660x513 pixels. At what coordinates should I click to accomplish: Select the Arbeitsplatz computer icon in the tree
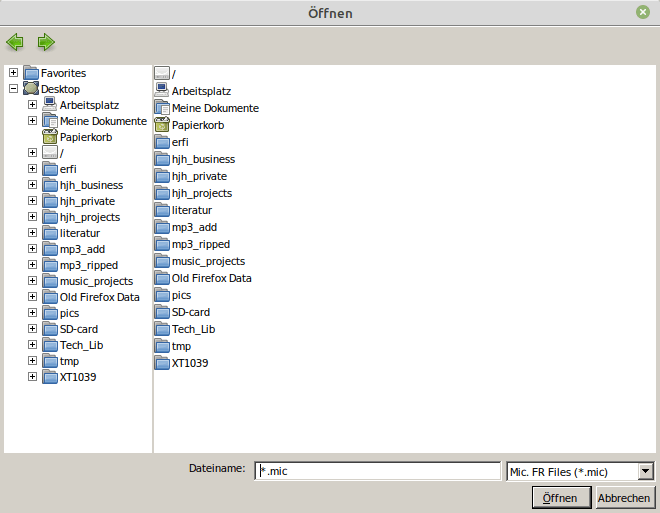point(50,105)
